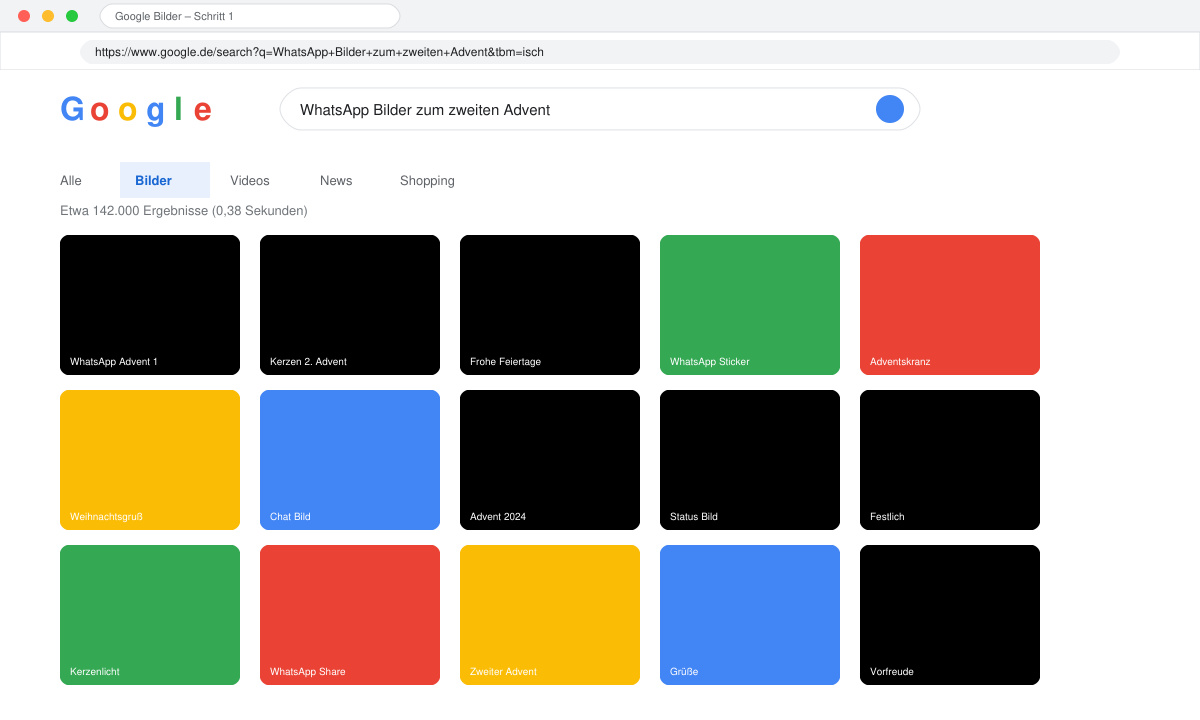
Task: Click the browser address bar URL
Action: (600, 52)
